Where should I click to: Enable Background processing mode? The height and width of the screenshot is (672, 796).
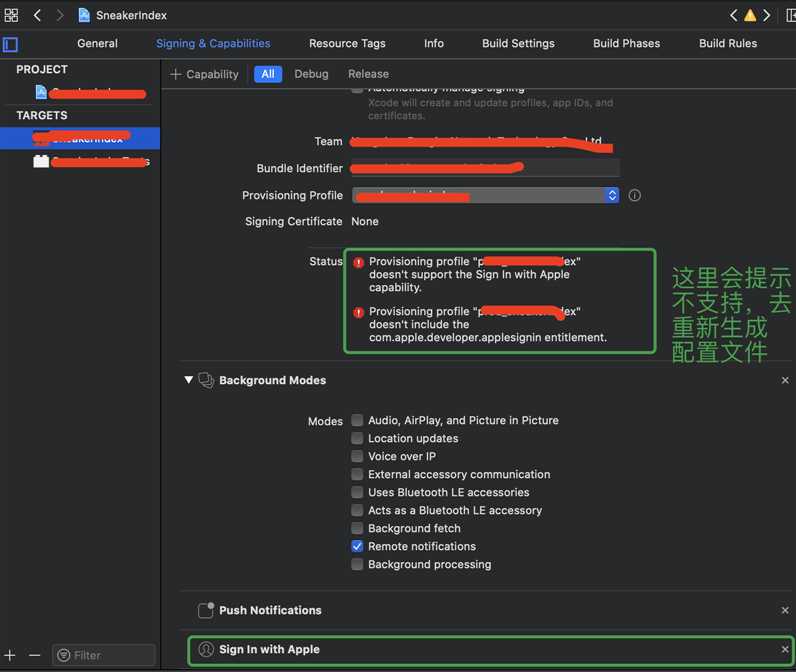[357, 564]
